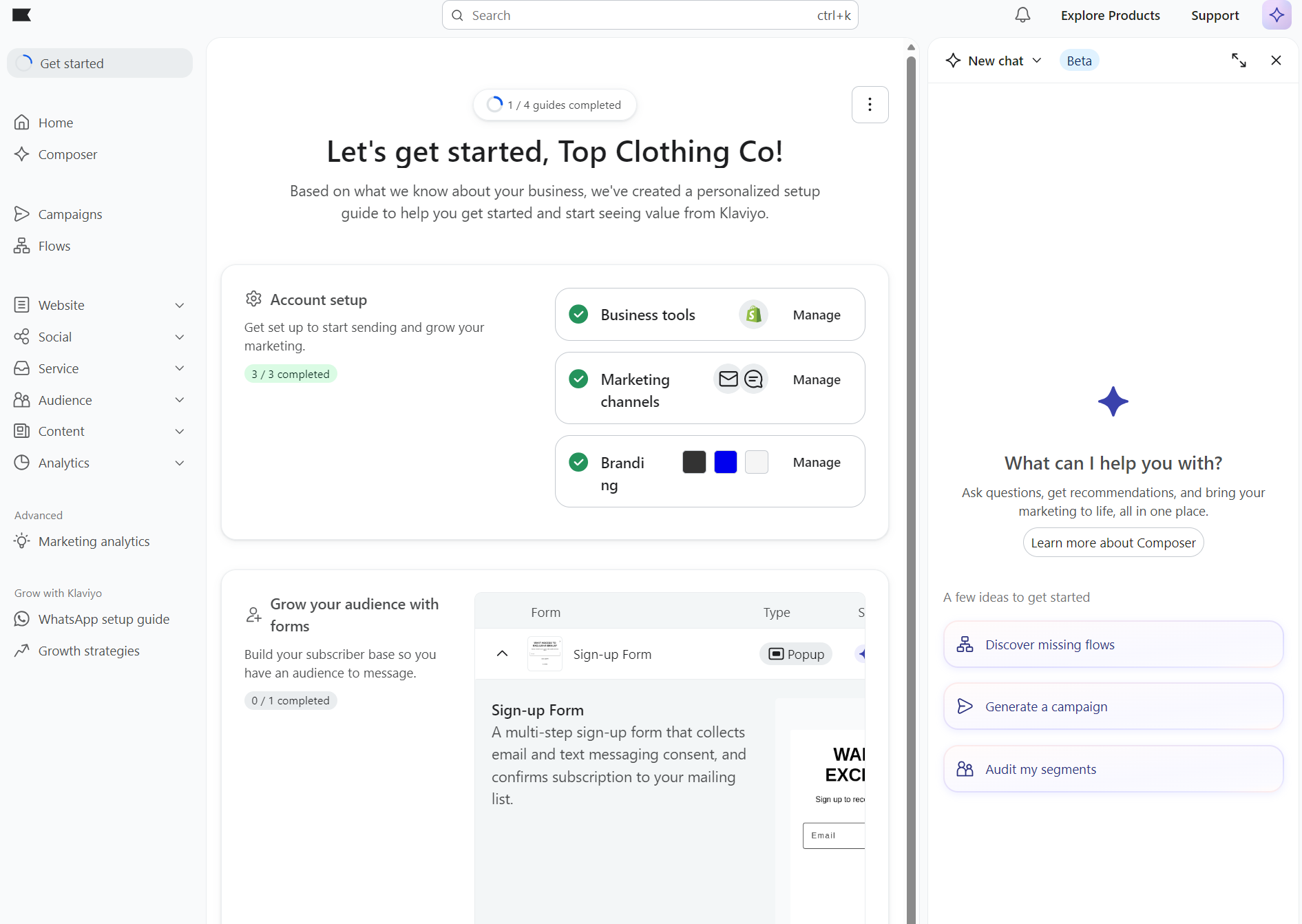Click the Website icon in sidebar
This screenshot has height=924, width=1302.
pyautogui.click(x=22, y=304)
